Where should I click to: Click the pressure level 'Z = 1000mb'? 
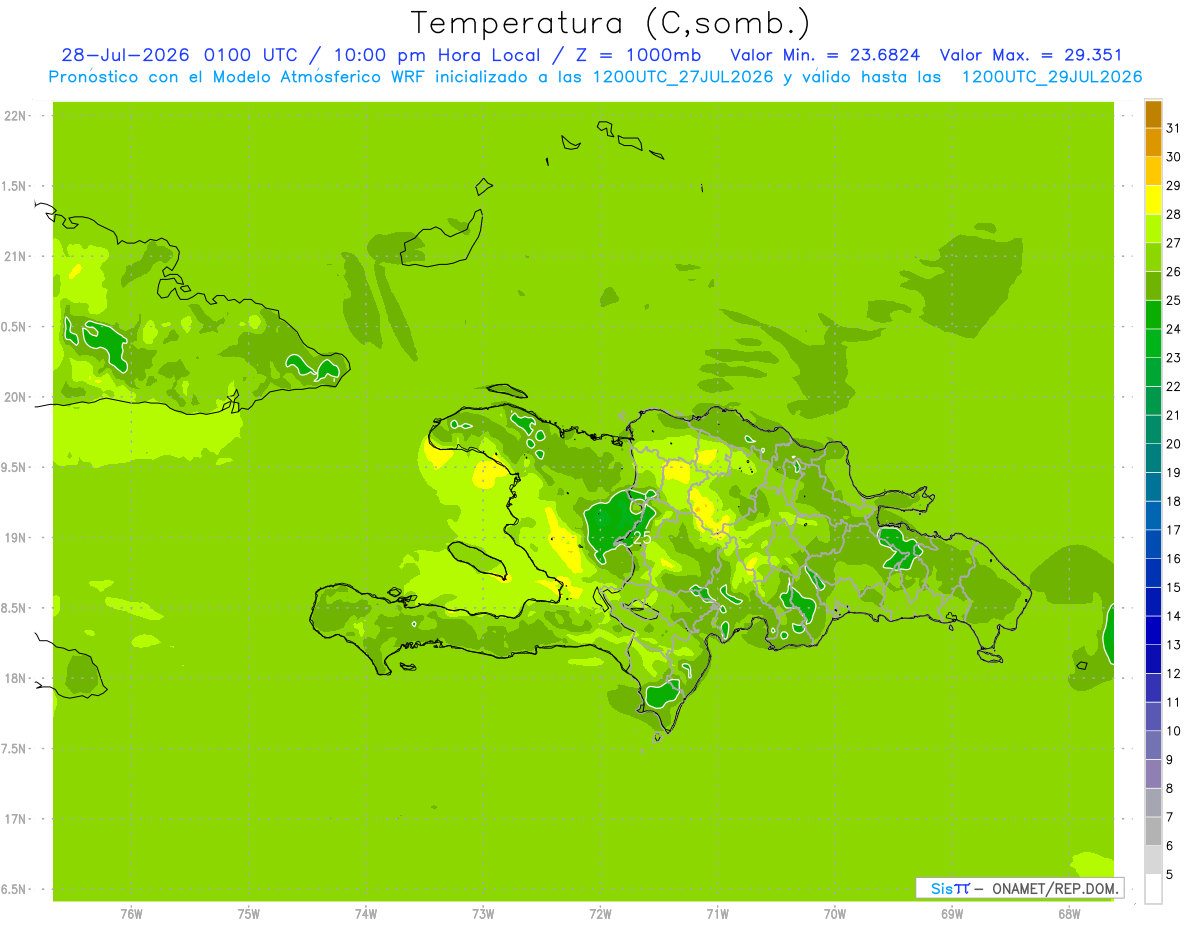point(637,55)
